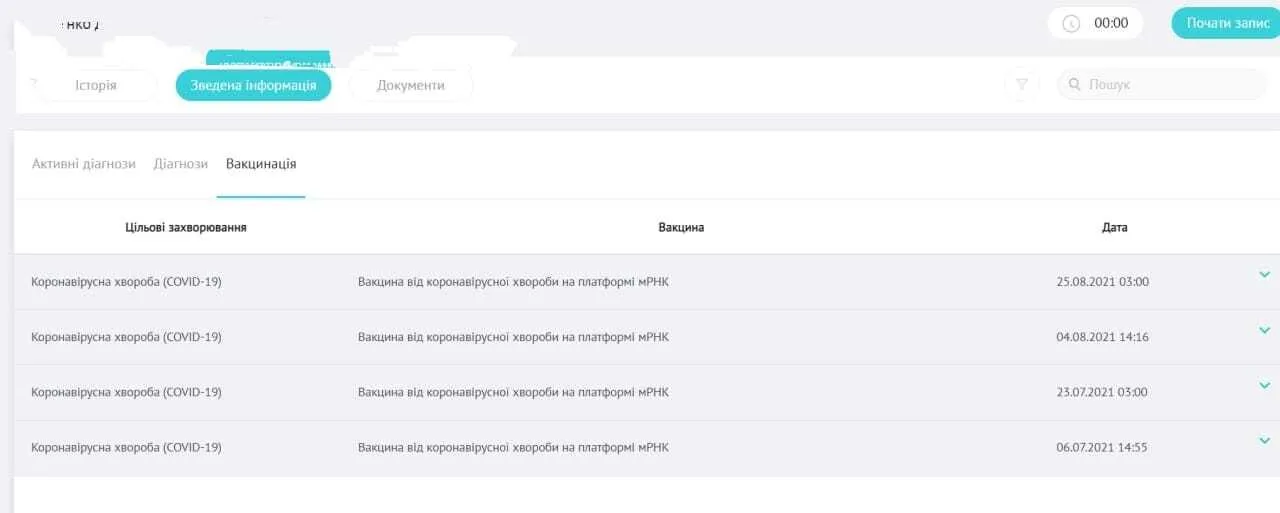Switch to the Діагнози sub-tab
Viewport: 1280px width, 513px height.
[x=181, y=164]
